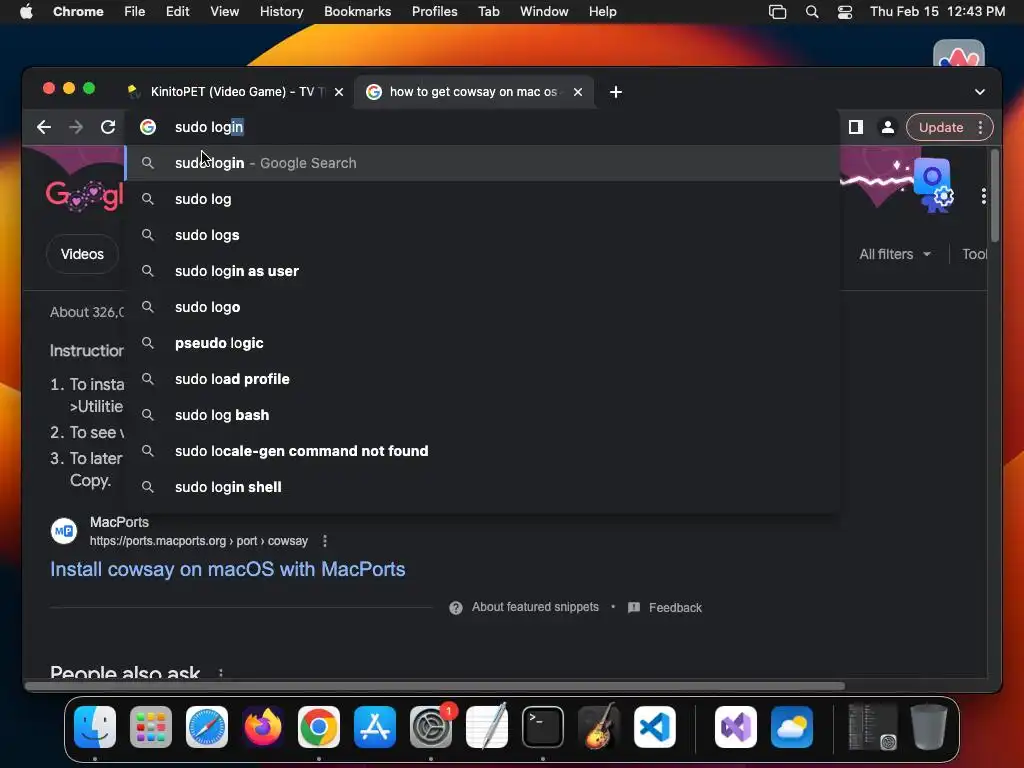Viewport: 1024px width, 768px height.
Task: Open a new tab with the plus button
Action: pos(615,92)
